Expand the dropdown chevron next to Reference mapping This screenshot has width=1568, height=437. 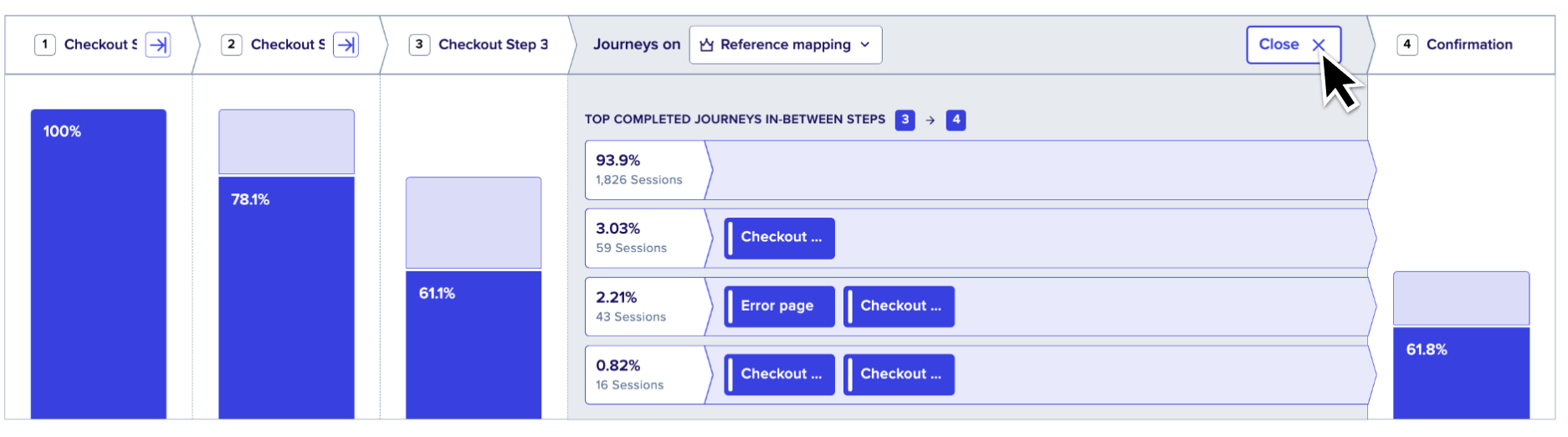click(865, 44)
